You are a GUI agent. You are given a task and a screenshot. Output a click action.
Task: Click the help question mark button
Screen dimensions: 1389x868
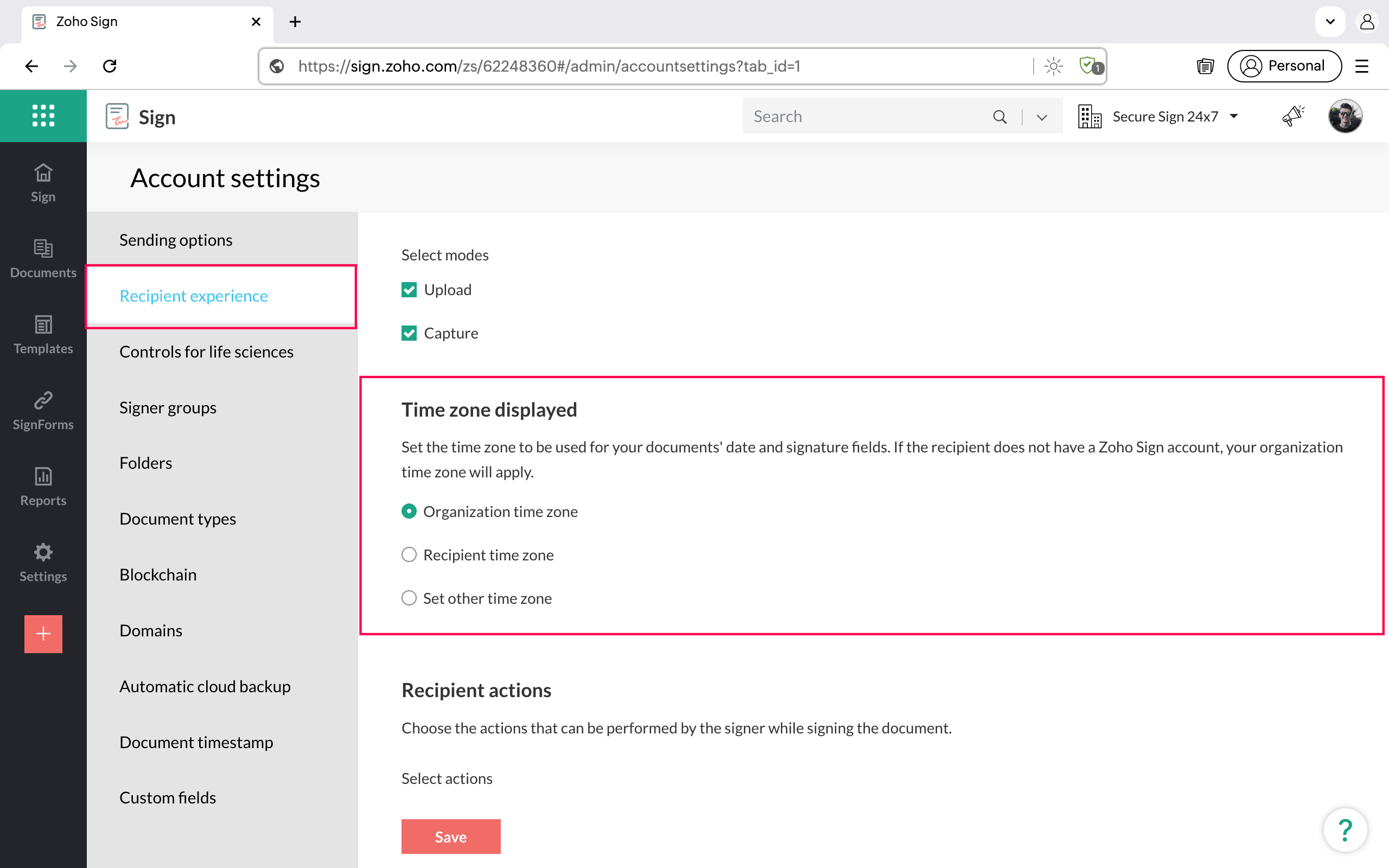[1345, 829]
